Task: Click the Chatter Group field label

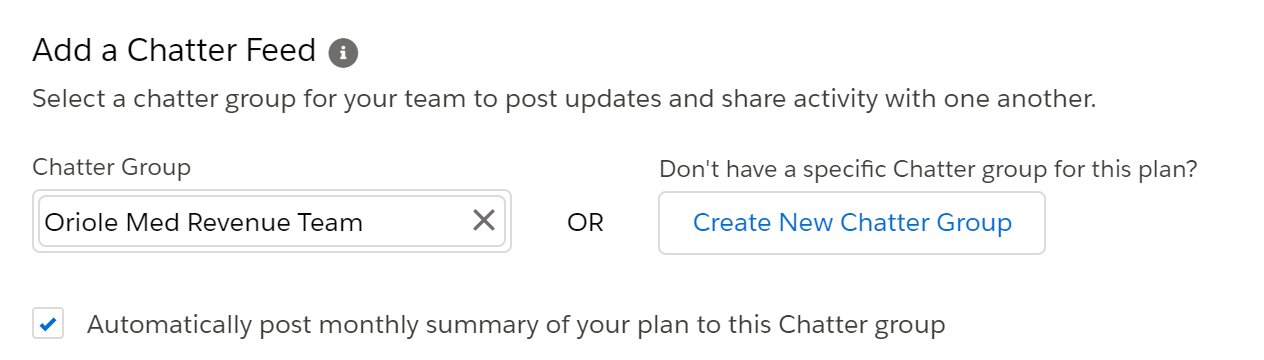Action: (112, 167)
